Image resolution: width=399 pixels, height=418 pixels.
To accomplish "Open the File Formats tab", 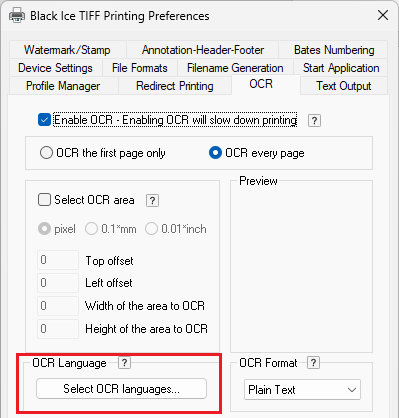I will coord(140,68).
